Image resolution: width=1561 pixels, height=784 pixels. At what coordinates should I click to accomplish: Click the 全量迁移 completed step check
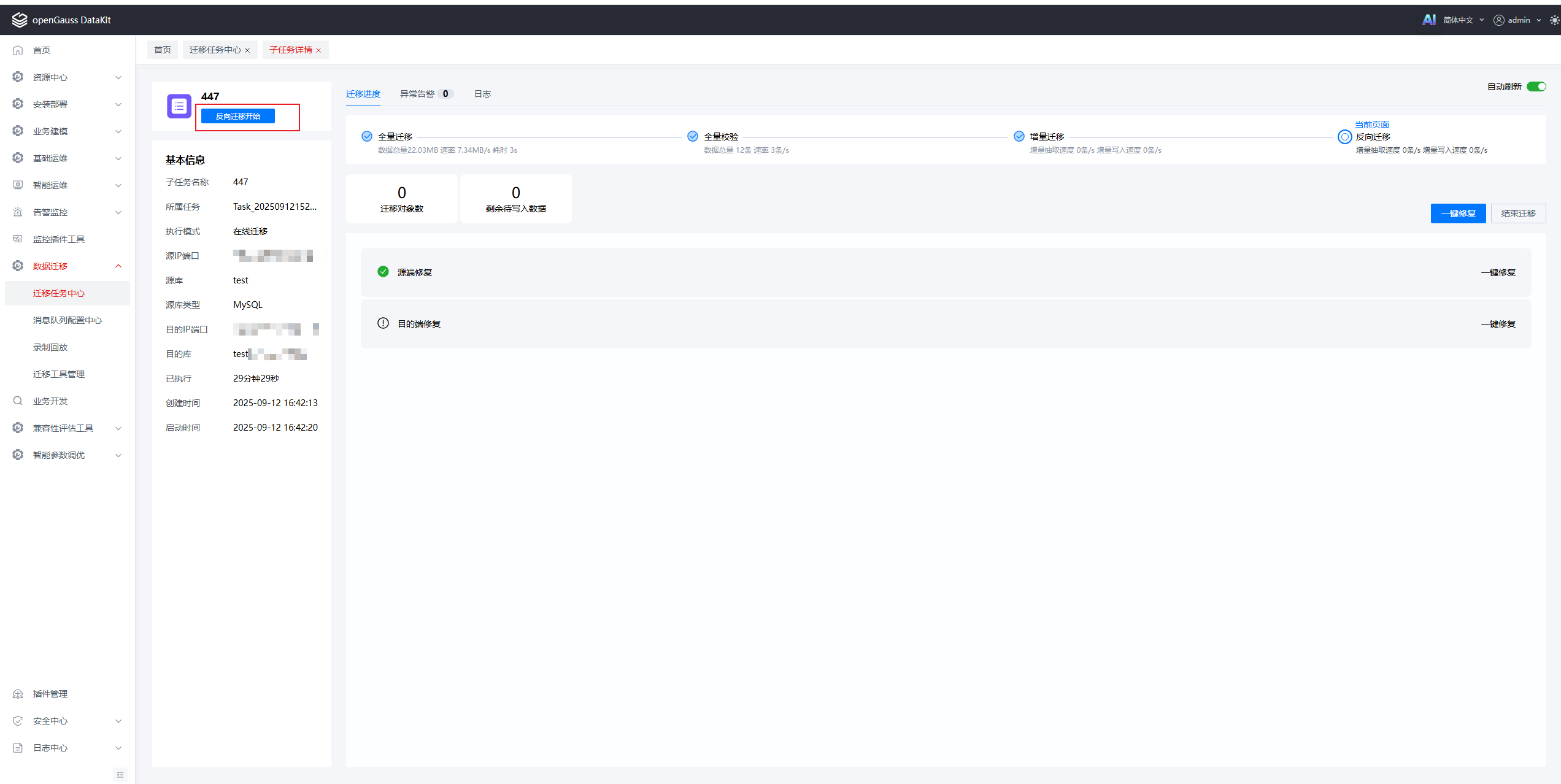click(x=367, y=136)
